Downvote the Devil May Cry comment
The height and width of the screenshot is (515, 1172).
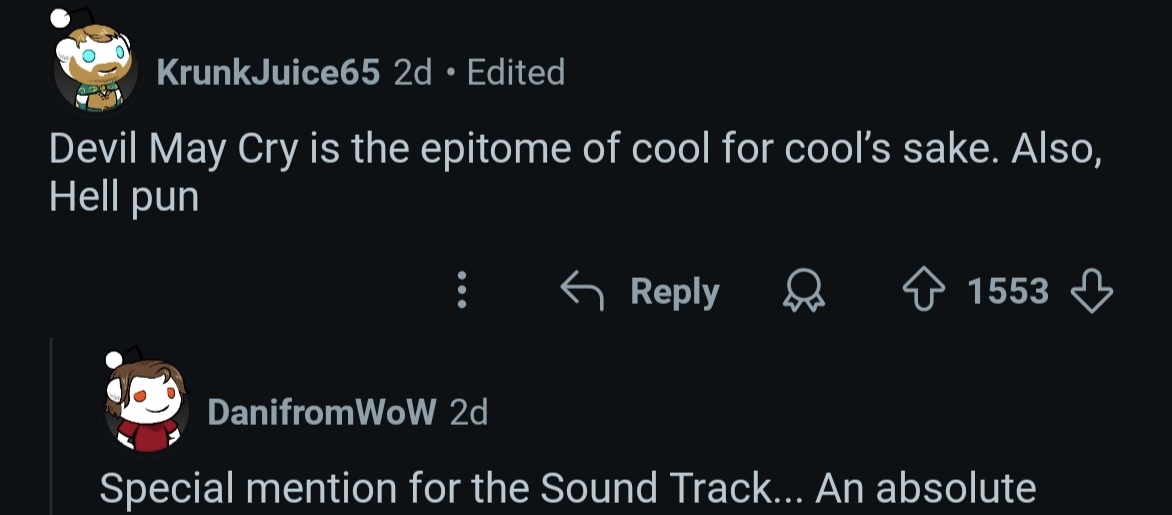tap(1091, 292)
